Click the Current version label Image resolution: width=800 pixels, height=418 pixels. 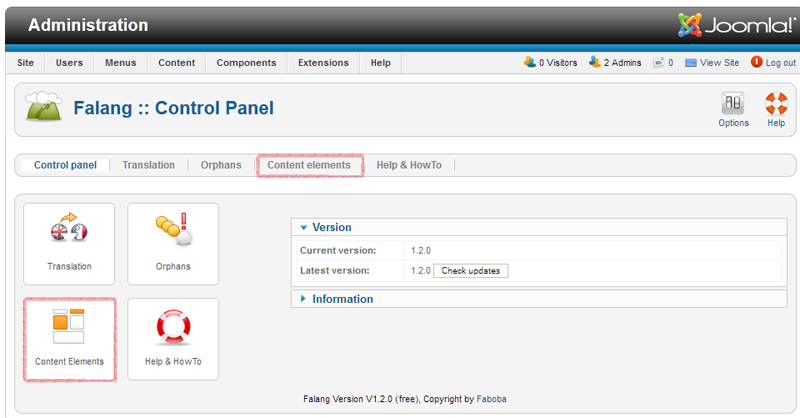(x=338, y=251)
